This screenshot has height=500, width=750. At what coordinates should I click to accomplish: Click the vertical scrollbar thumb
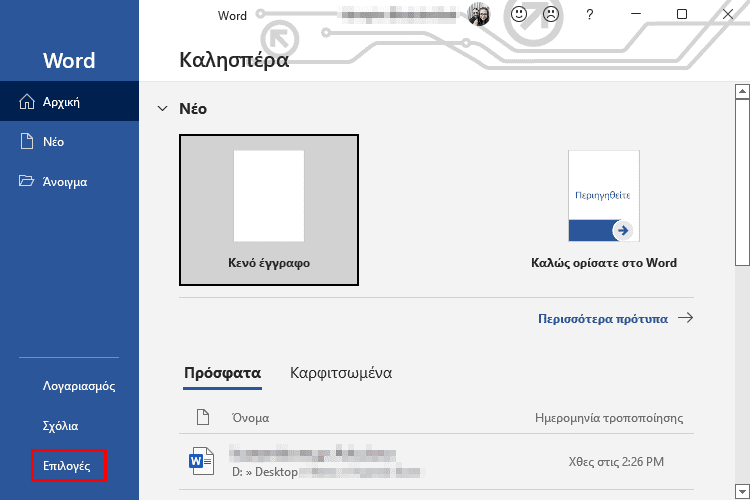pos(742,182)
